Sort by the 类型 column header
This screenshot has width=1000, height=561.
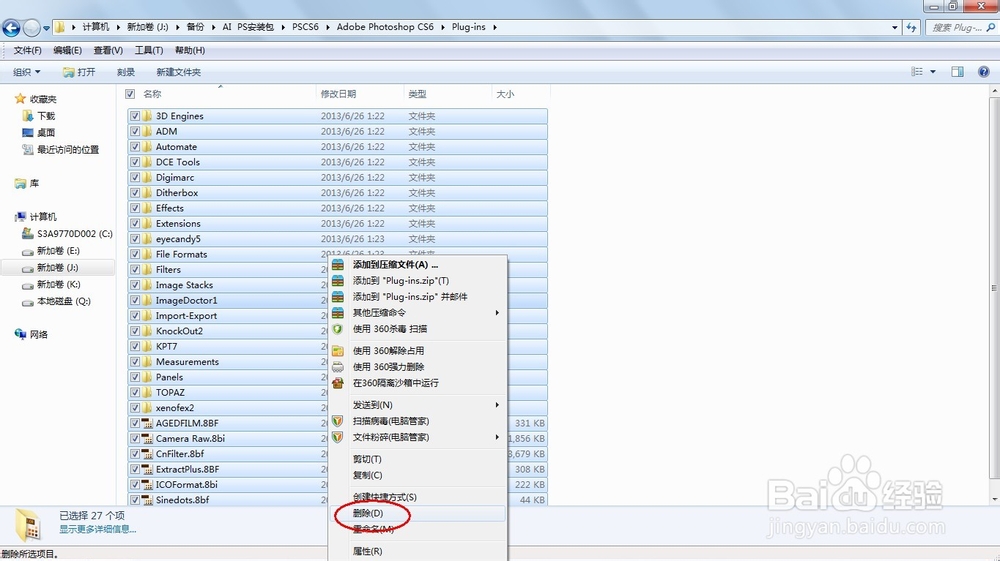[x=417, y=94]
